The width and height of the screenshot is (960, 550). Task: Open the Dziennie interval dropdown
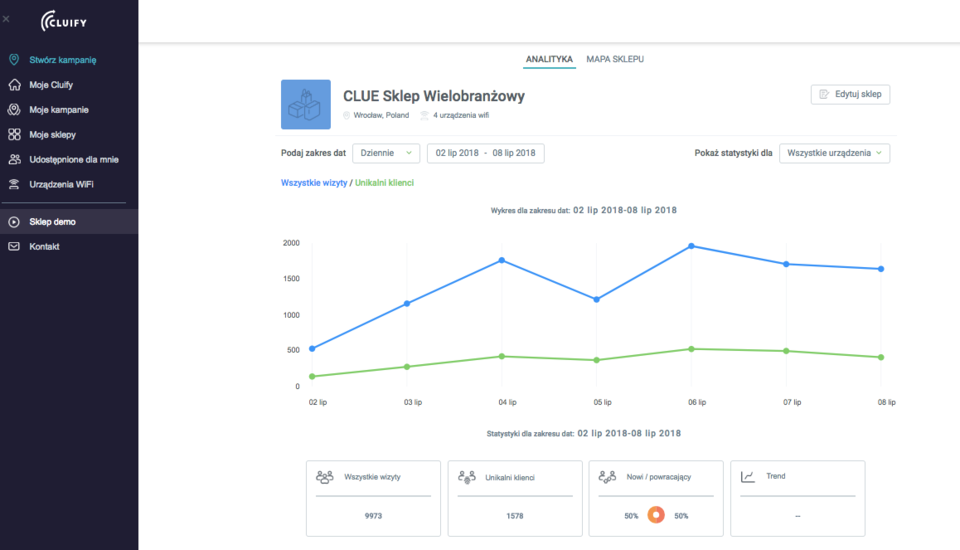coord(386,153)
